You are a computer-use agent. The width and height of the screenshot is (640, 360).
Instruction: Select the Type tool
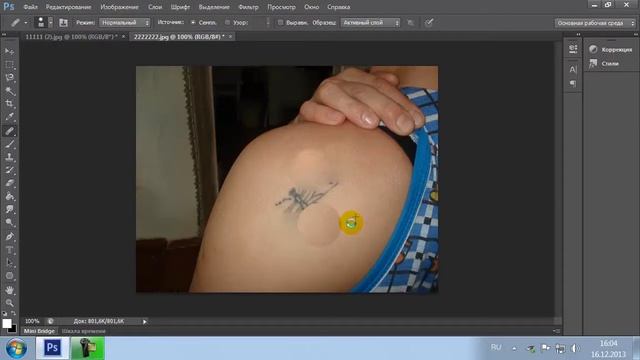tap(9, 249)
